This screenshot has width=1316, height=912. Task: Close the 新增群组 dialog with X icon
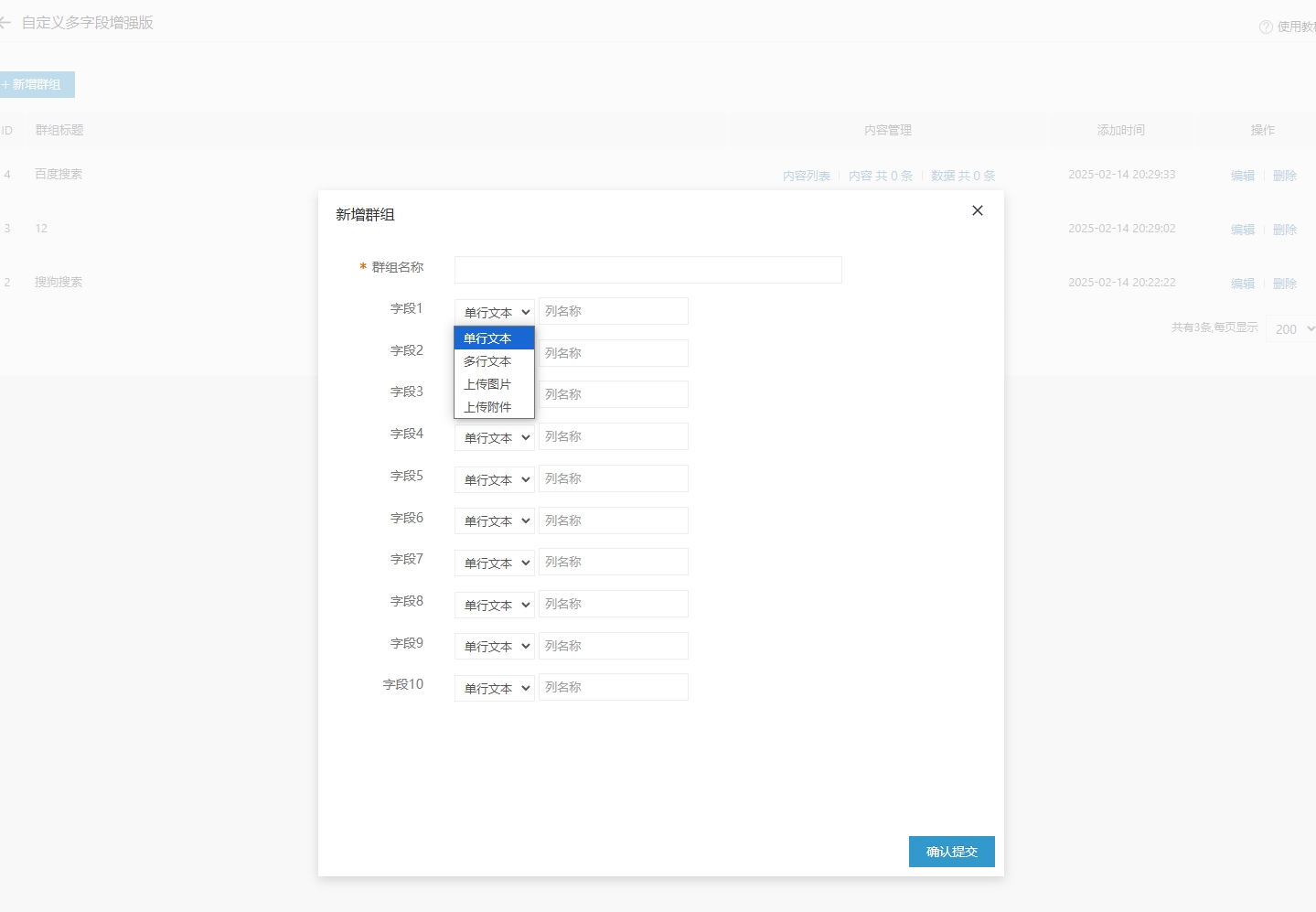[977, 210]
